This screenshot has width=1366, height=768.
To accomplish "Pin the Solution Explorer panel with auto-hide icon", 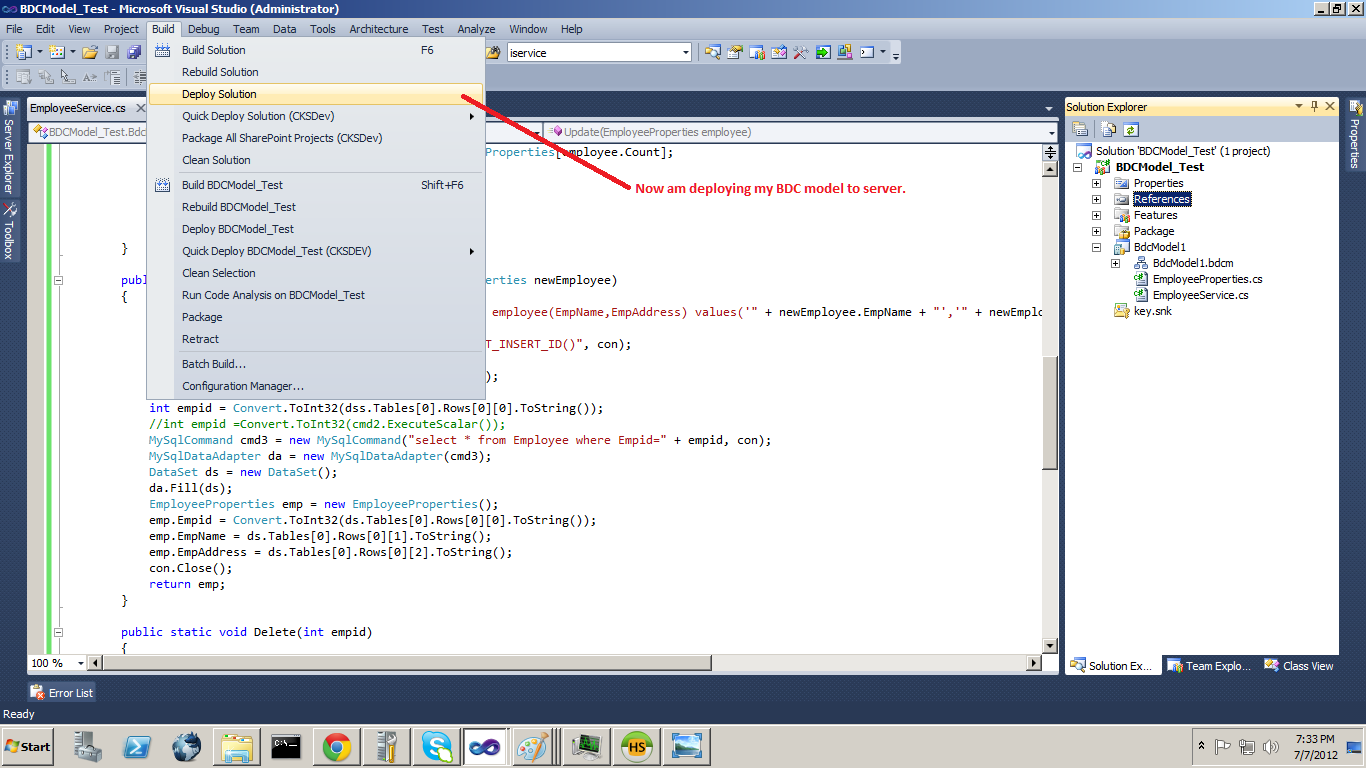I will pos(1315,106).
